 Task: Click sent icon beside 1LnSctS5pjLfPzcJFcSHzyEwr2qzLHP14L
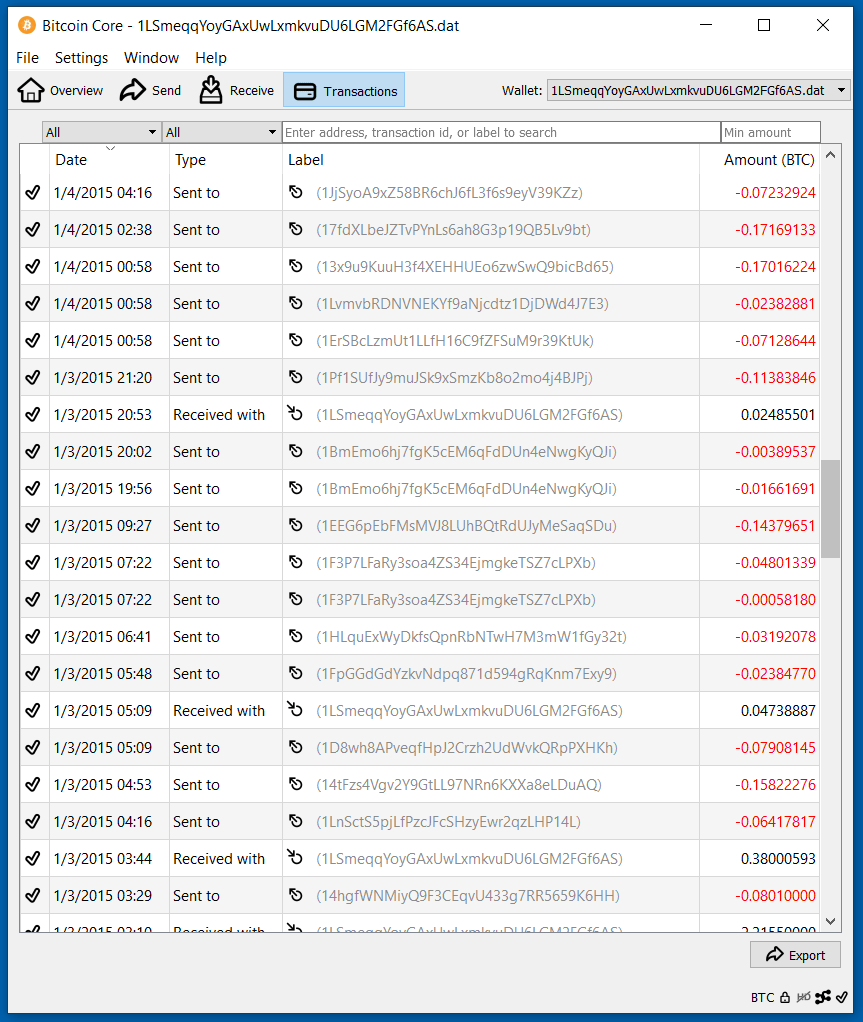pos(296,821)
